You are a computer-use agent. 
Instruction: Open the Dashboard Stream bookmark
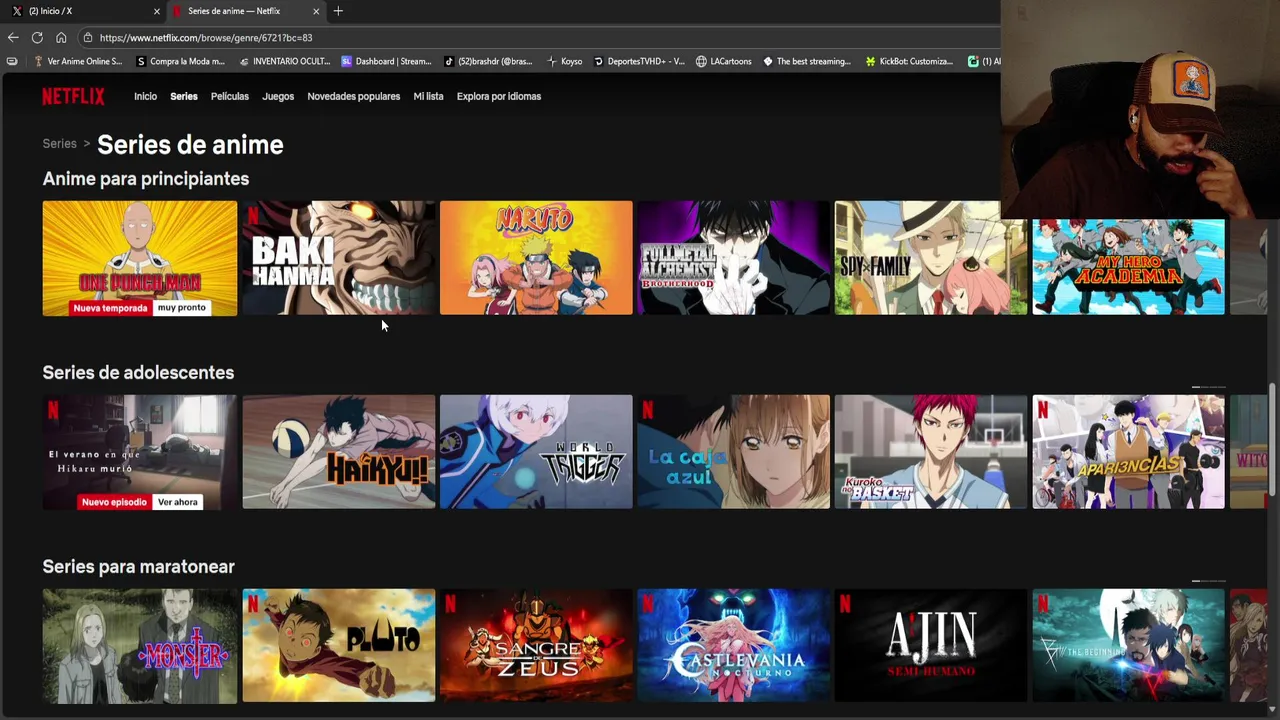(386, 61)
